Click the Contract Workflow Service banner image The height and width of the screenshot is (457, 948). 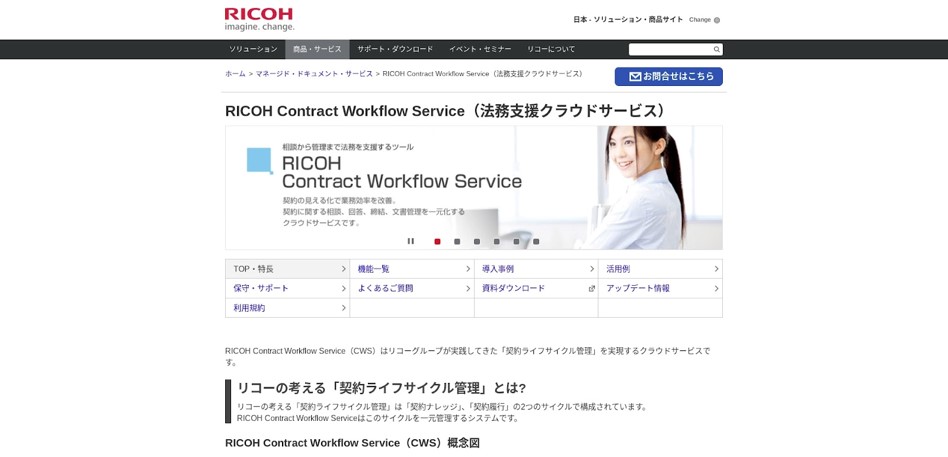pyautogui.click(x=474, y=187)
